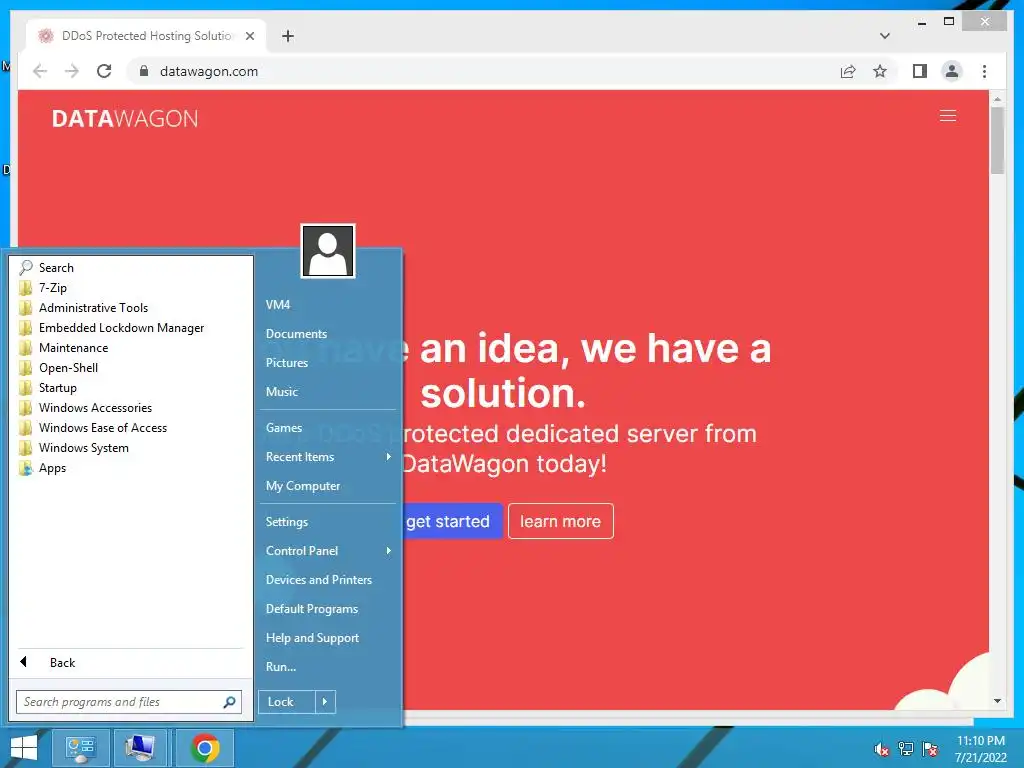Viewport: 1024px width, 768px height.
Task: Expand shutdown options arrow next to Lock
Action: [325, 702]
